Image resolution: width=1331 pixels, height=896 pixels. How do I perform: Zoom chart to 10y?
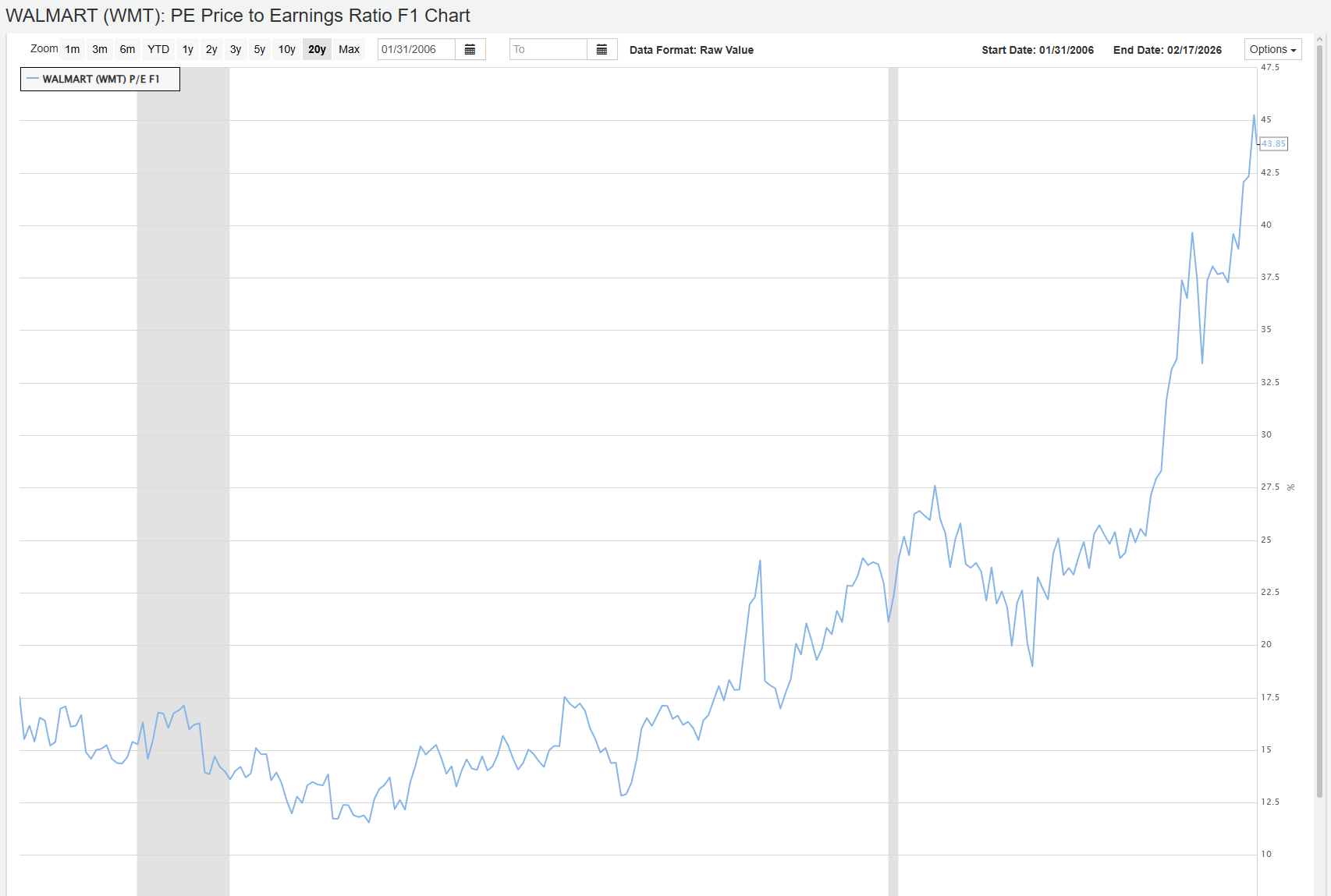pos(287,50)
